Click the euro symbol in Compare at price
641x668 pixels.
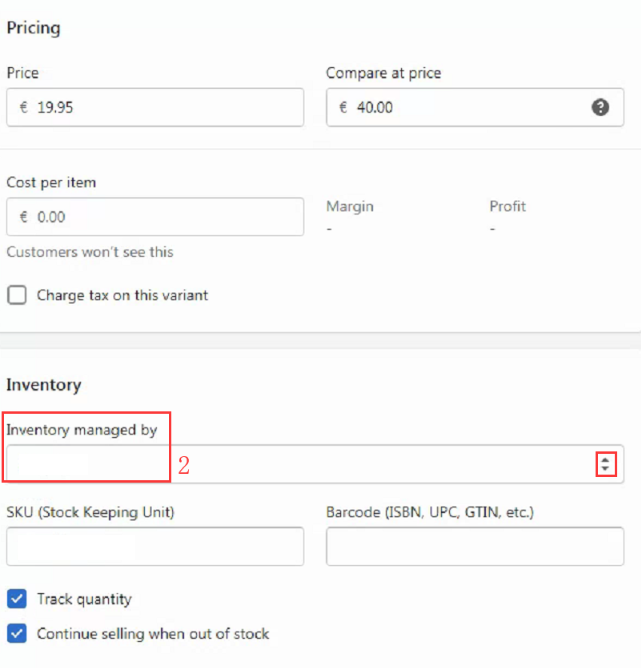[x=343, y=107]
